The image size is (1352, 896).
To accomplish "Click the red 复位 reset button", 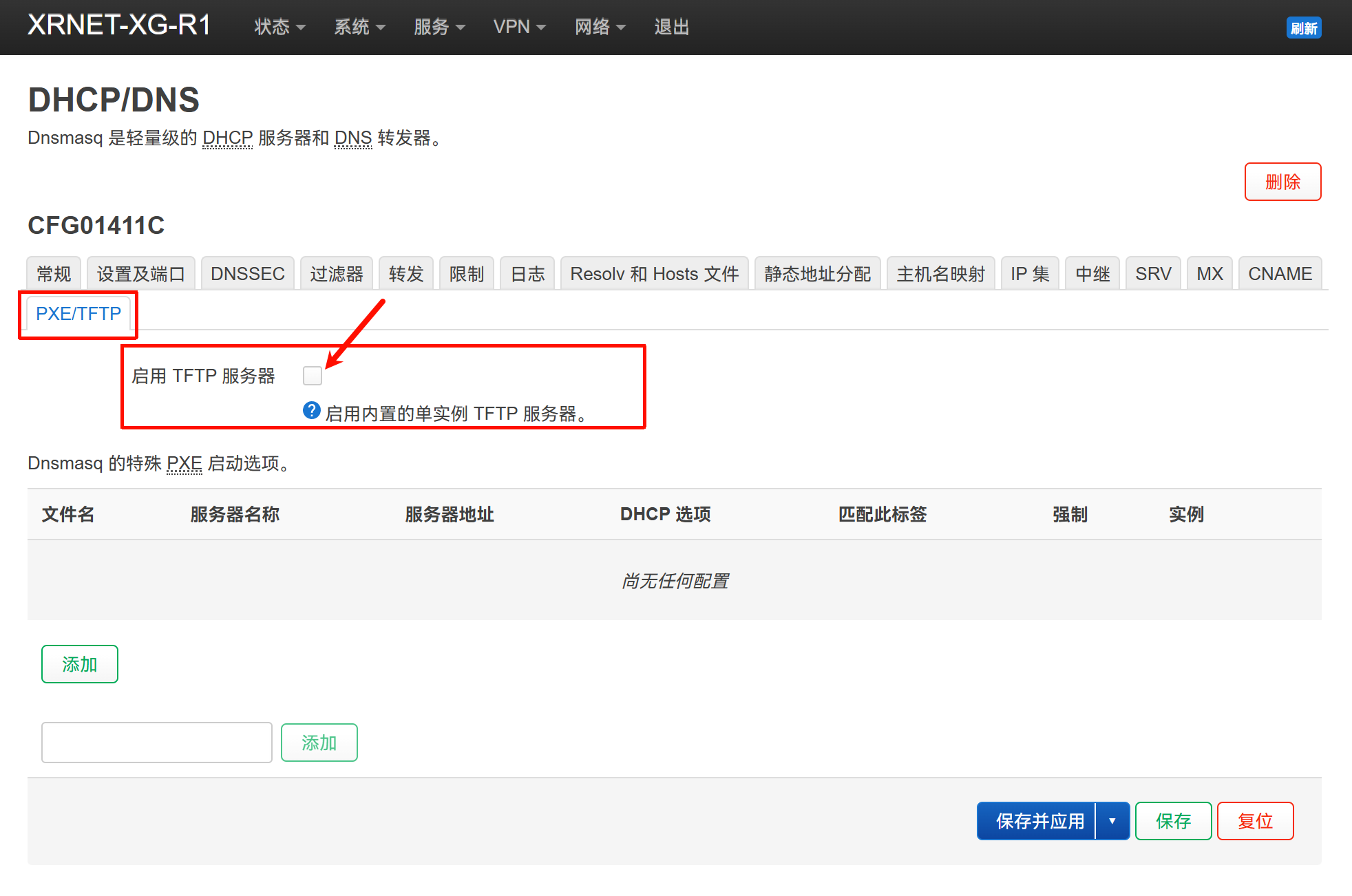I will 1254,821.
